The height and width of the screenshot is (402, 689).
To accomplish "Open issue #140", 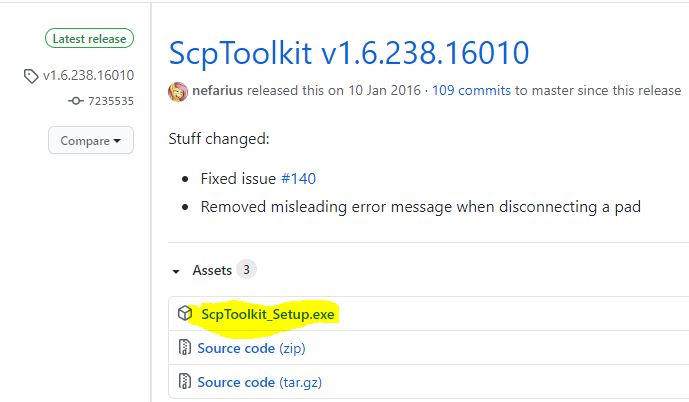I will click(298, 179).
